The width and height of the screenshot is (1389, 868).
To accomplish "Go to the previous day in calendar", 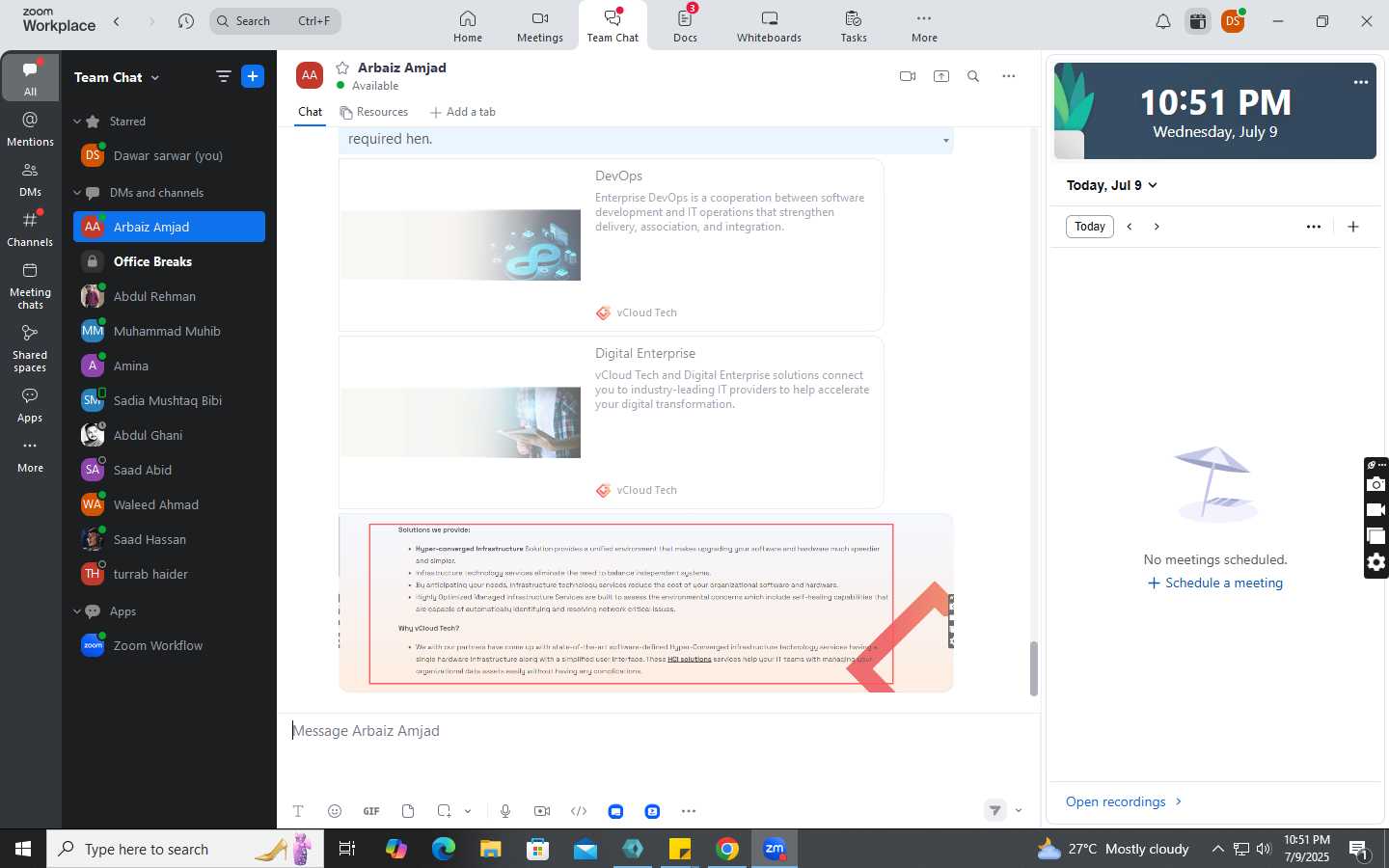I will pos(1130,227).
